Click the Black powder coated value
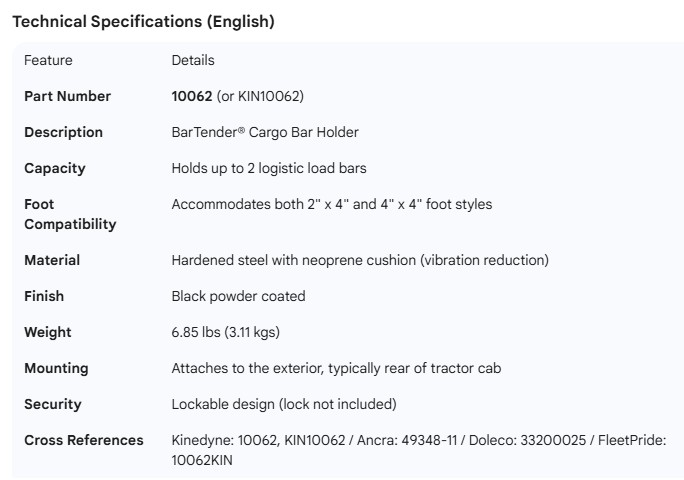 (x=238, y=296)
